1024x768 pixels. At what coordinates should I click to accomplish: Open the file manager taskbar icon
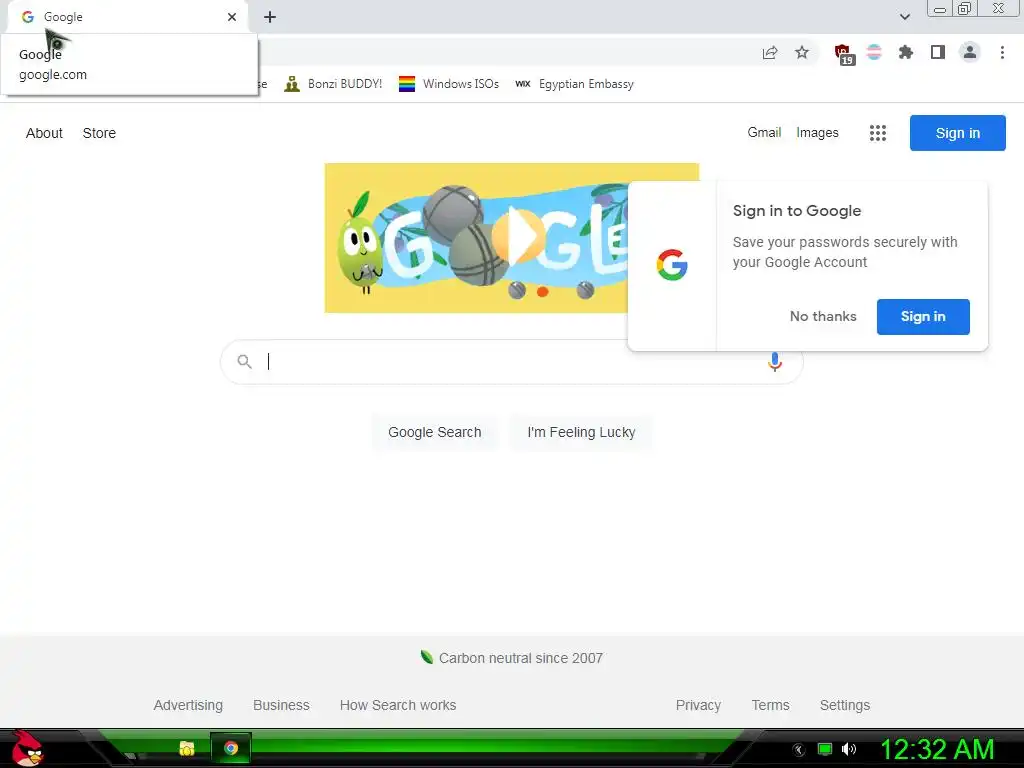point(187,748)
